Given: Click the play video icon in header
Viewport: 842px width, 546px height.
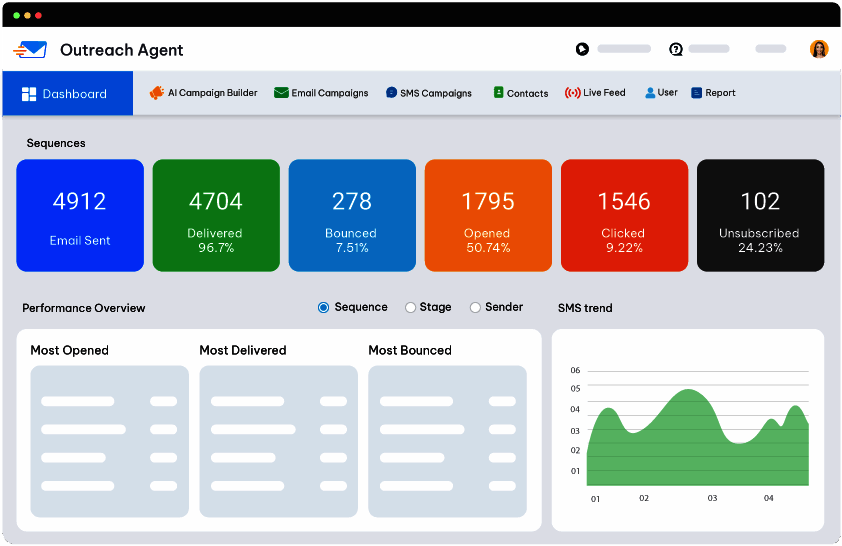Looking at the screenshot, I should [x=582, y=49].
